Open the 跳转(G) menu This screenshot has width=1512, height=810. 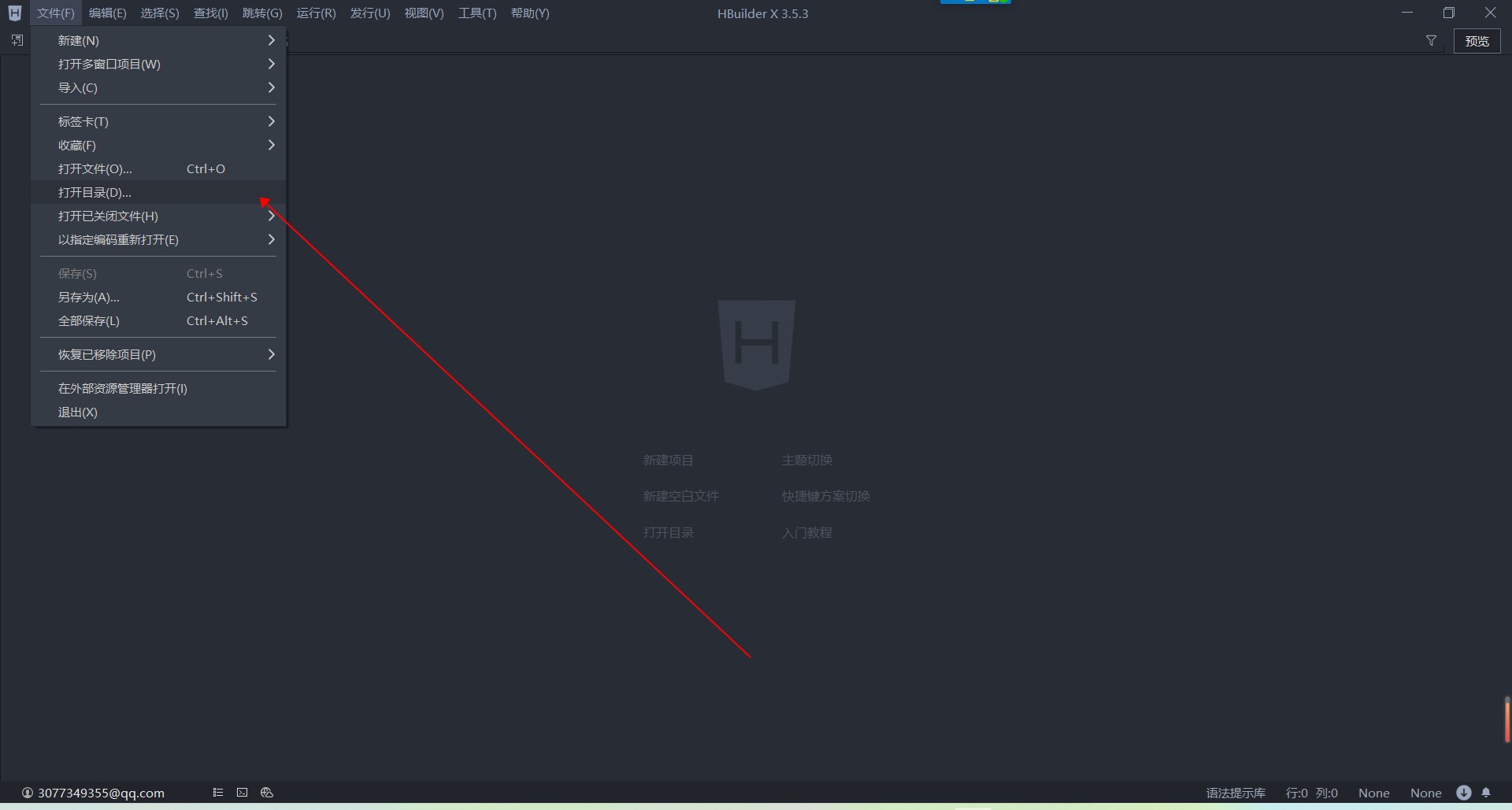(262, 13)
